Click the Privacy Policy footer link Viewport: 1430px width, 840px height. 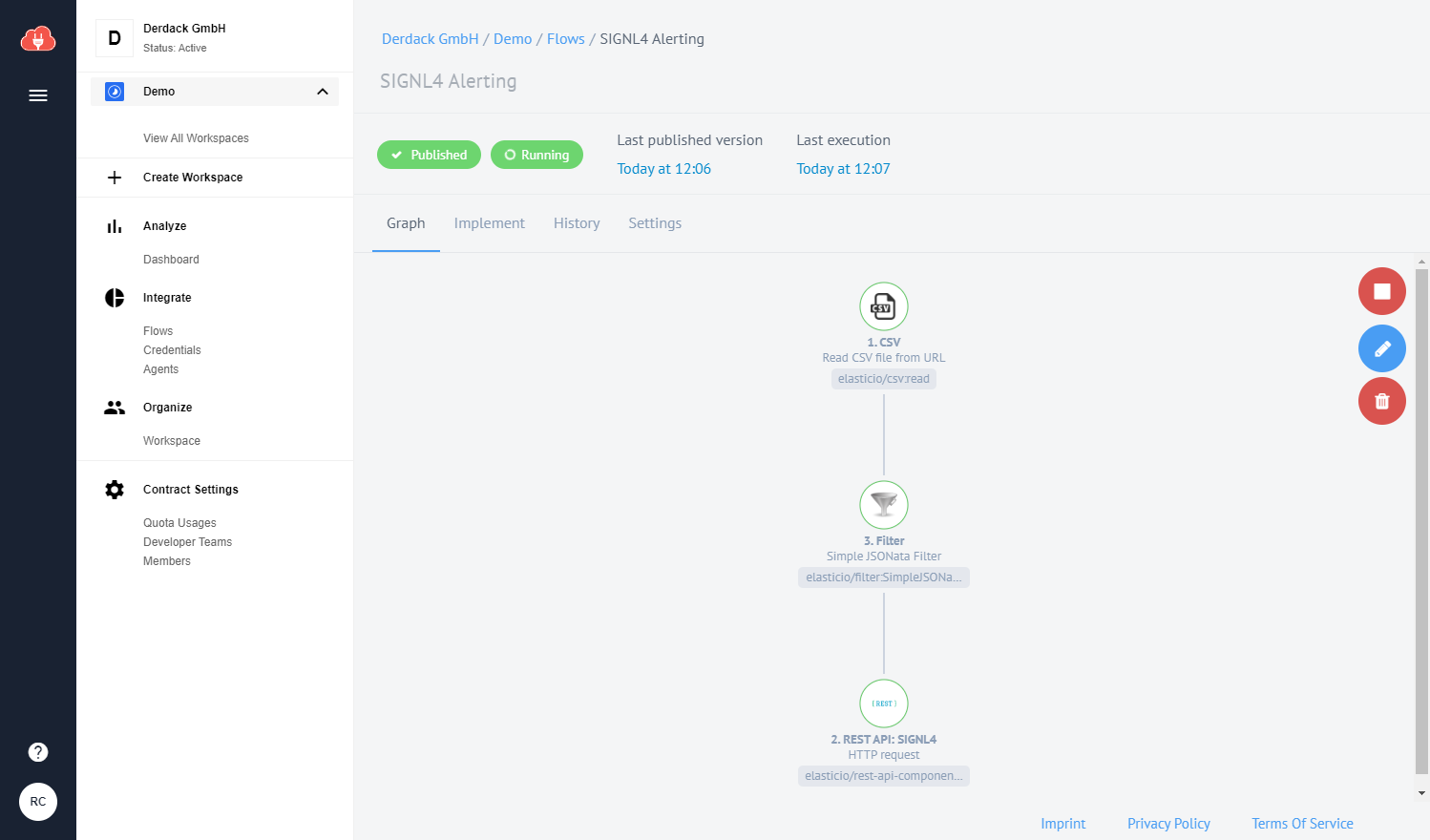click(x=1168, y=824)
